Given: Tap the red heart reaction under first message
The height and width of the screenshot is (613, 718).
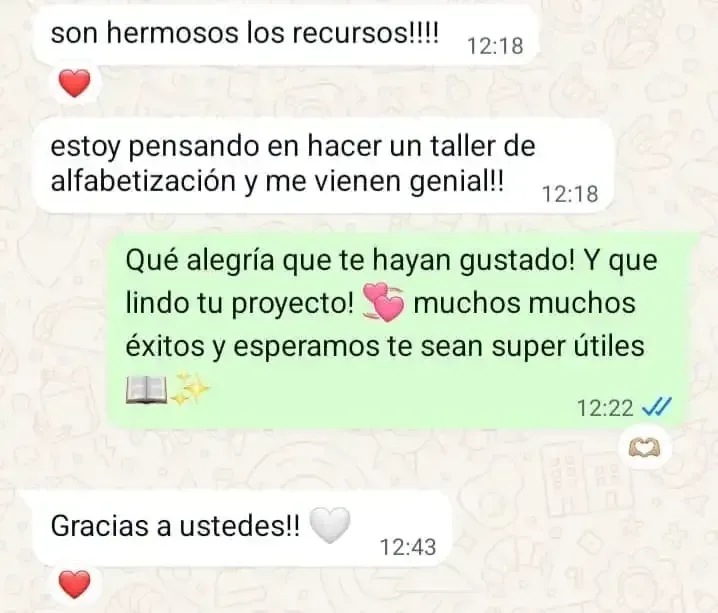Looking at the screenshot, I should click(x=75, y=84).
